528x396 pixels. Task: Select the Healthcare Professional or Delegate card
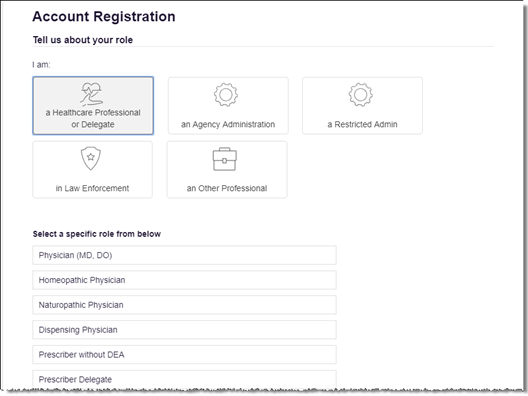[x=93, y=106]
